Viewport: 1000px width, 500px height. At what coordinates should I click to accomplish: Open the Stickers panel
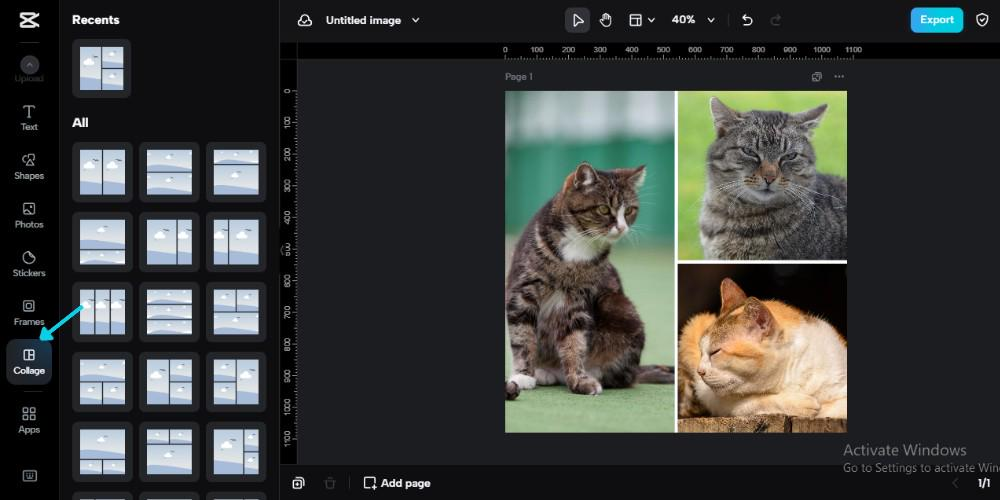(29, 263)
